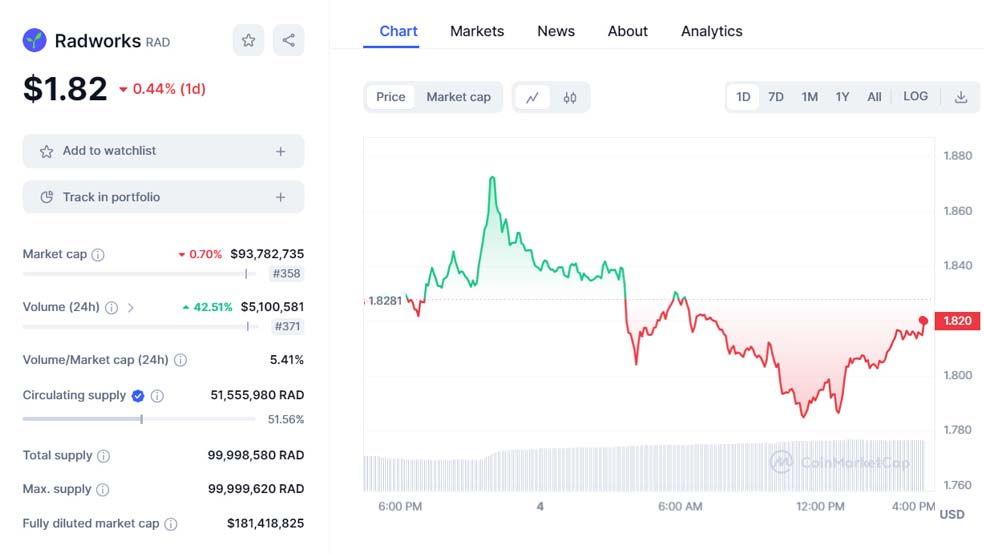Click the share icon next to Radworks
This screenshot has width=984, height=554.
pyautogui.click(x=288, y=40)
